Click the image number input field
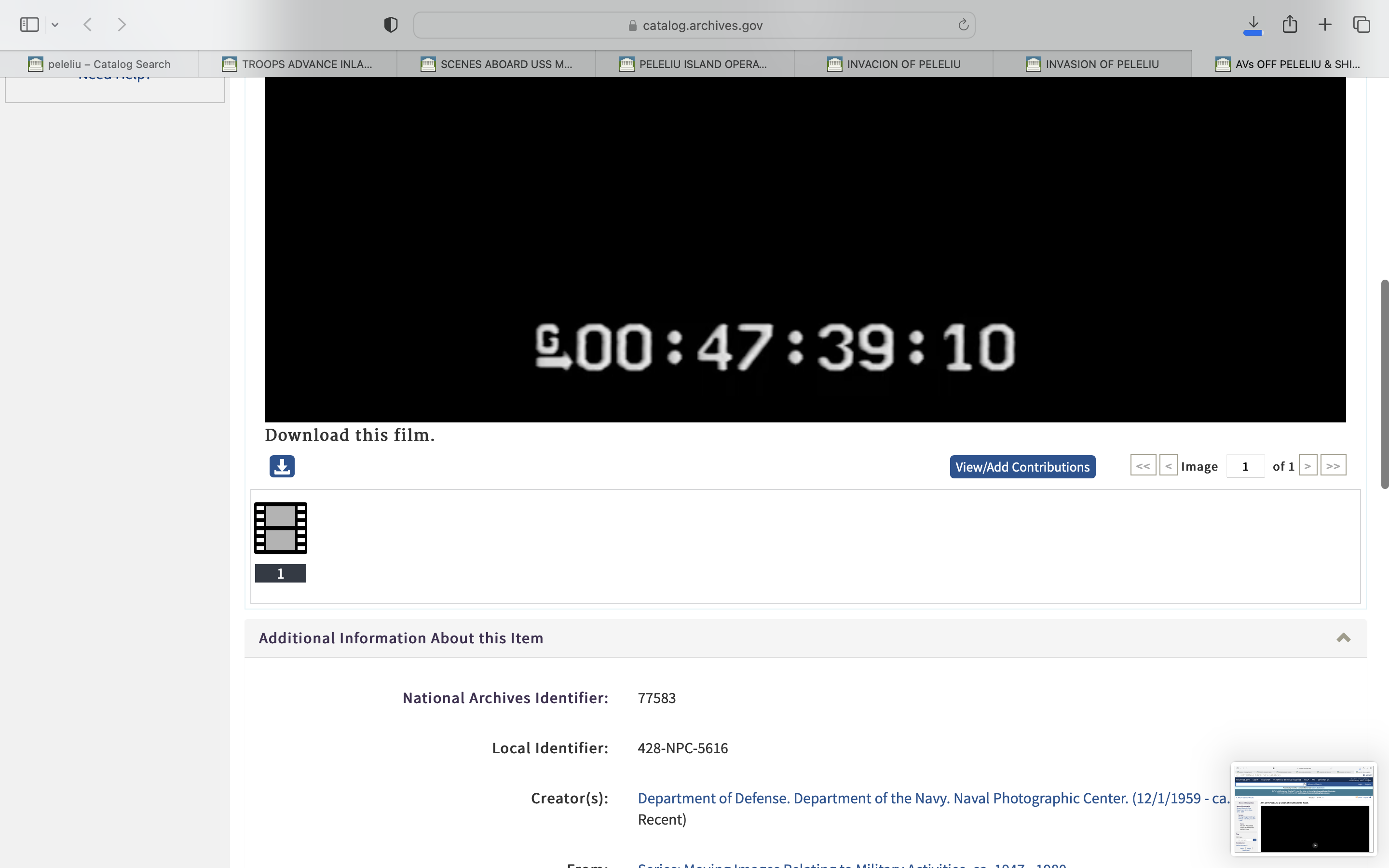The image size is (1389, 868). (1245, 466)
